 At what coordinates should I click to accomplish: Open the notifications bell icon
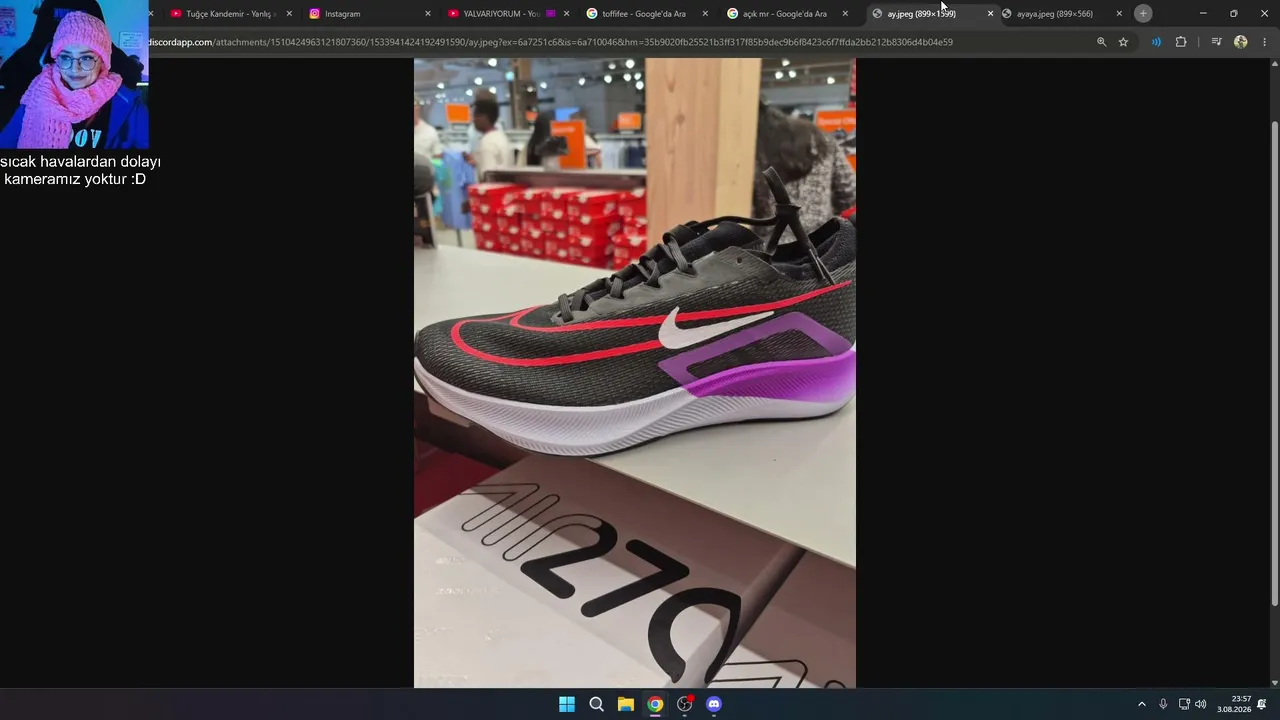[x=1262, y=704]
